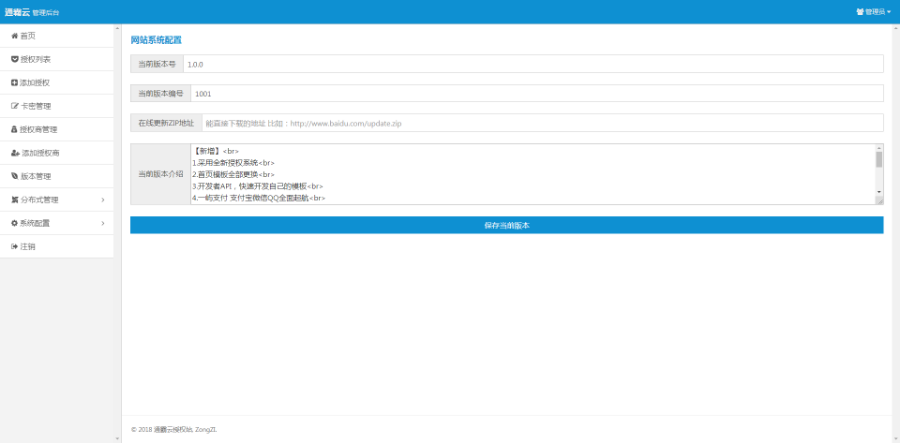
Task: Open 授权列表 via its shield icon
Action: pyautogui.click(x=14, y=59)
